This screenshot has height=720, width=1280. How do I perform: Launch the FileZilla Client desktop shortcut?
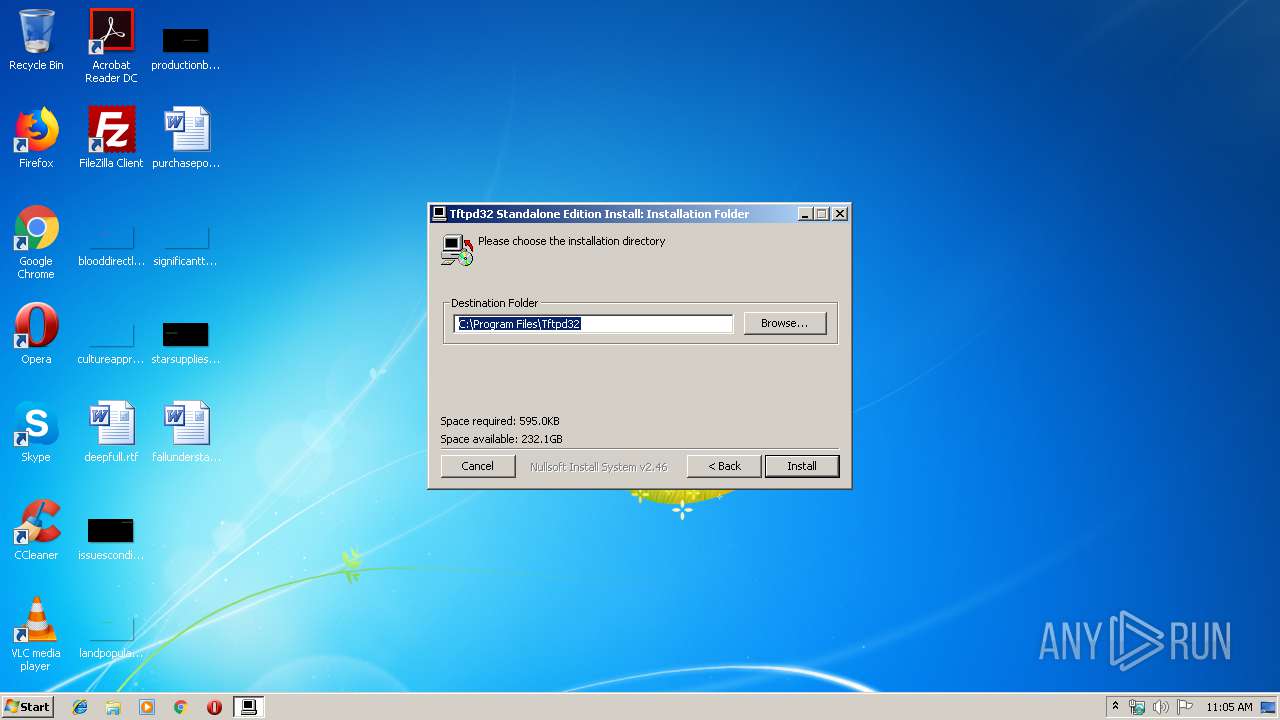111,138
